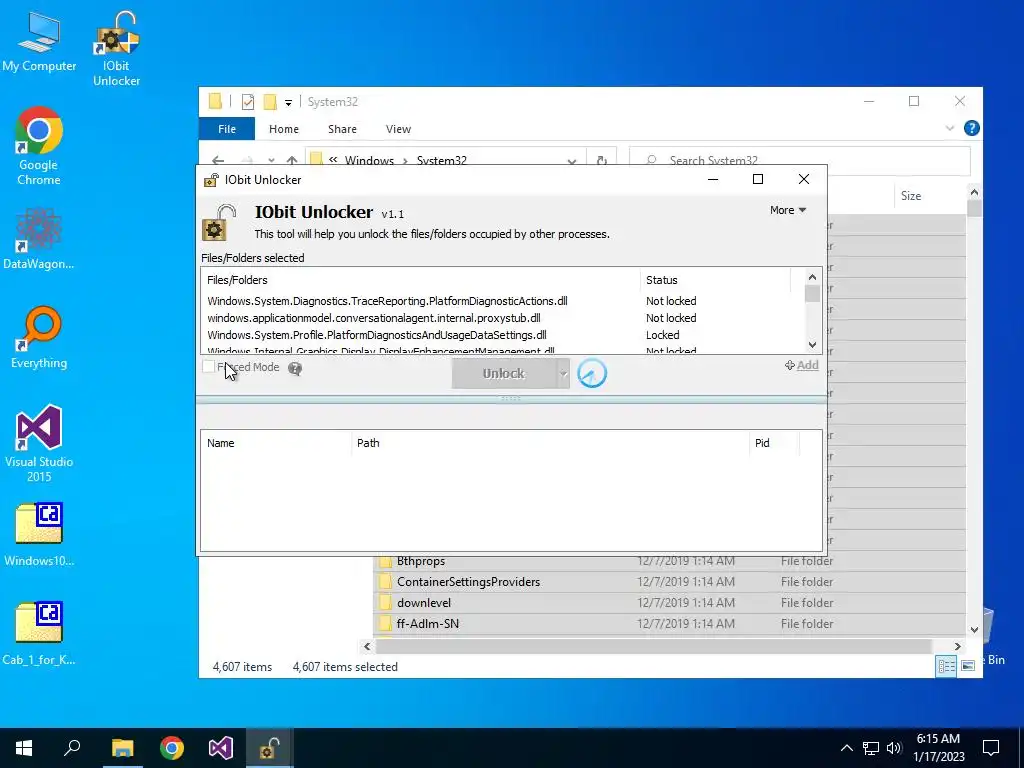Viewport: 1024px width, 768px height.
Task: Click Windows Start button
Action: [x=24, y=748]
